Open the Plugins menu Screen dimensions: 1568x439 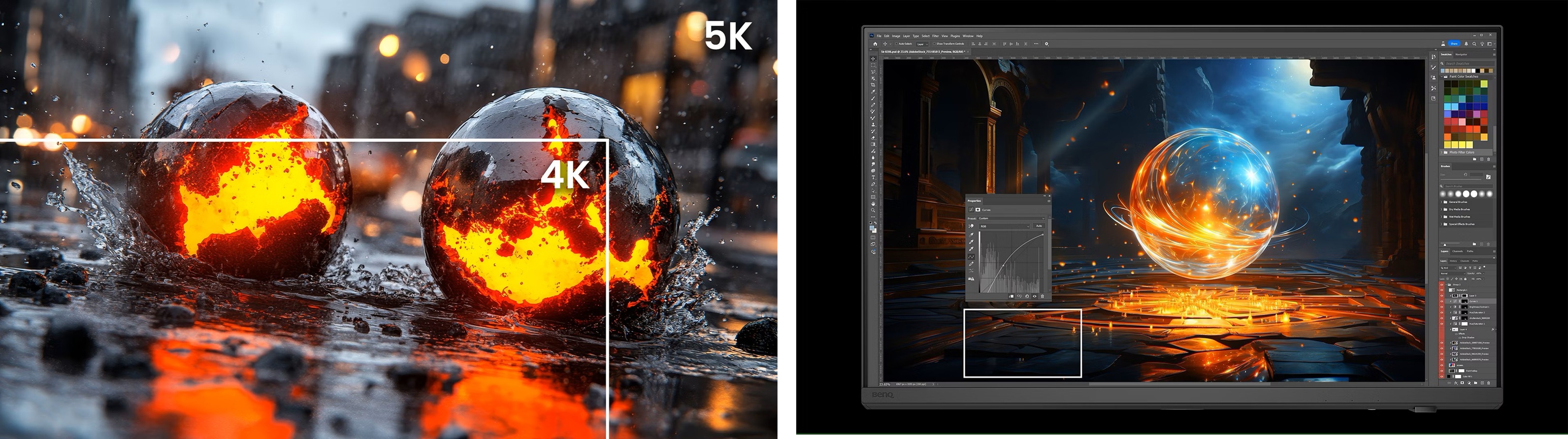pos(956,37)
